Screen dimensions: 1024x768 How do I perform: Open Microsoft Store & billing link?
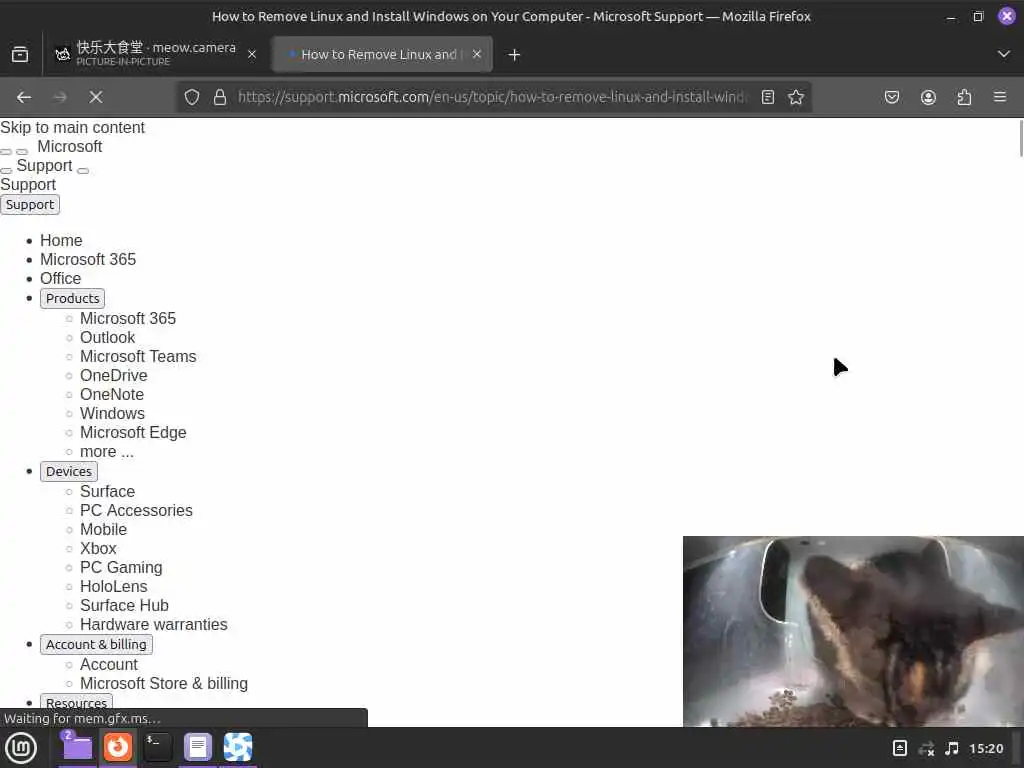click(164, 683)
